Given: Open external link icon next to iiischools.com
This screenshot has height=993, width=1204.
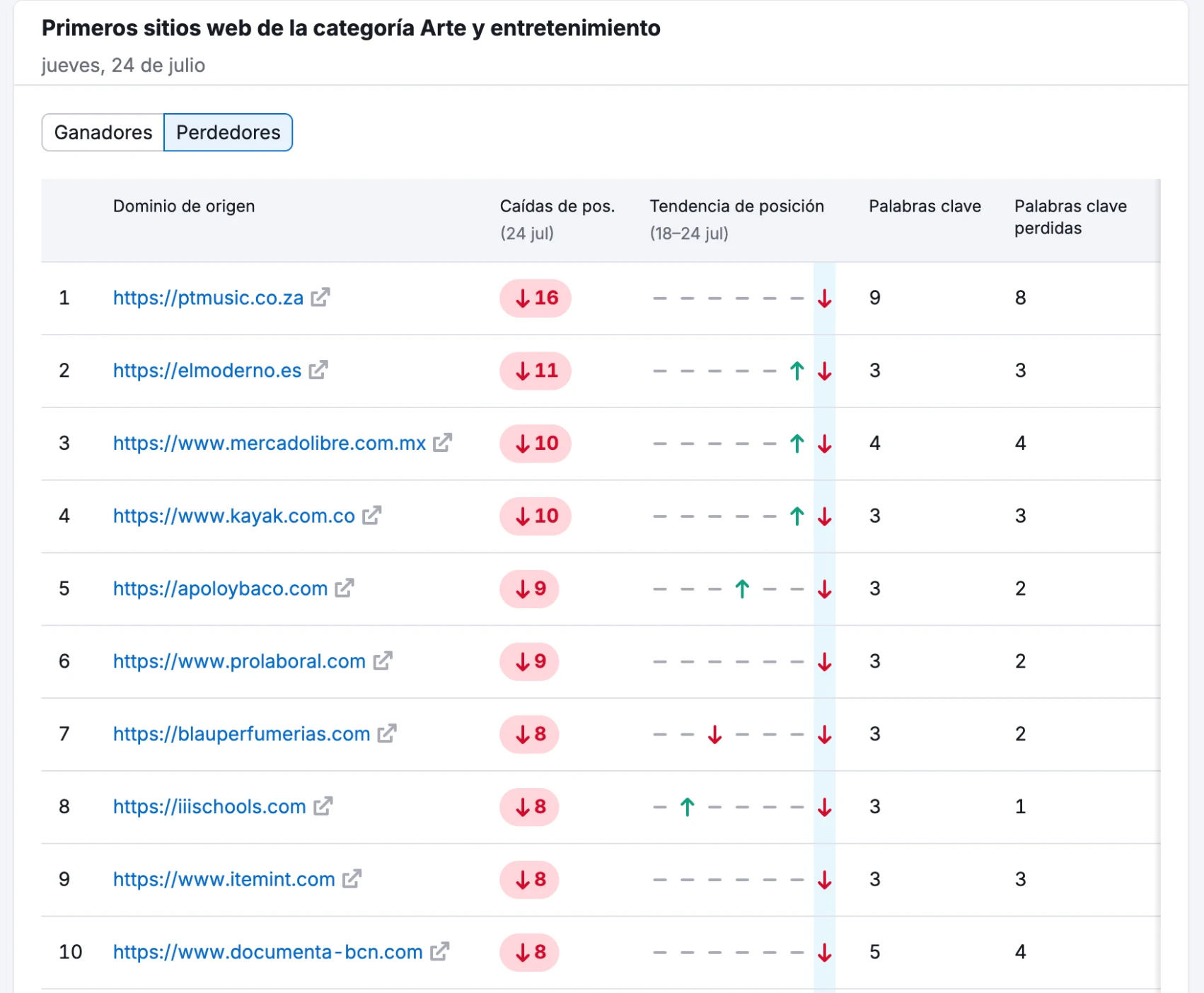Looking at the screenshot, I should coord(323,806).
